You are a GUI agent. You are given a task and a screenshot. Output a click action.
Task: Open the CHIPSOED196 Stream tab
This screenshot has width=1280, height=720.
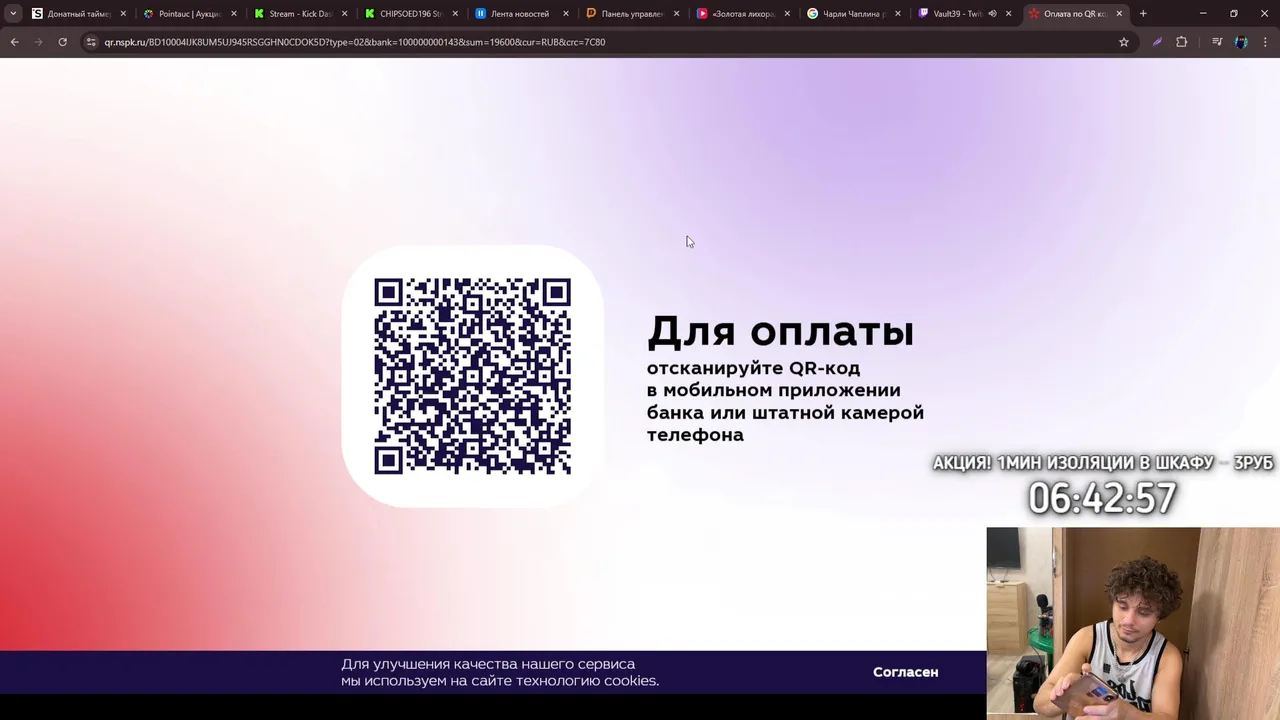pos(410,14)
